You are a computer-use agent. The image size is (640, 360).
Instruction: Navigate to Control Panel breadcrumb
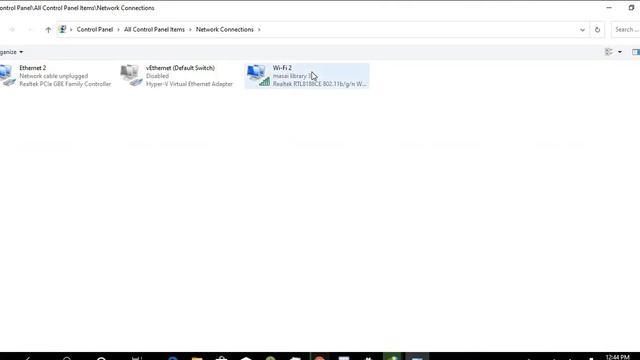95,29
